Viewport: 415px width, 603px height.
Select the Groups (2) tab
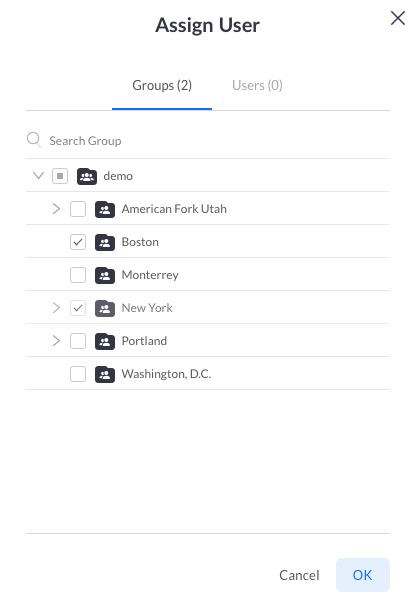point(162,85)
